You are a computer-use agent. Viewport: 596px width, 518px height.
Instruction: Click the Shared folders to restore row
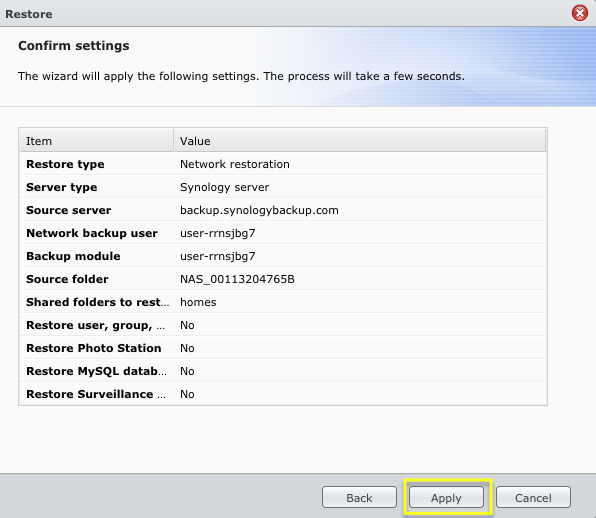click(x=283, y=302)
